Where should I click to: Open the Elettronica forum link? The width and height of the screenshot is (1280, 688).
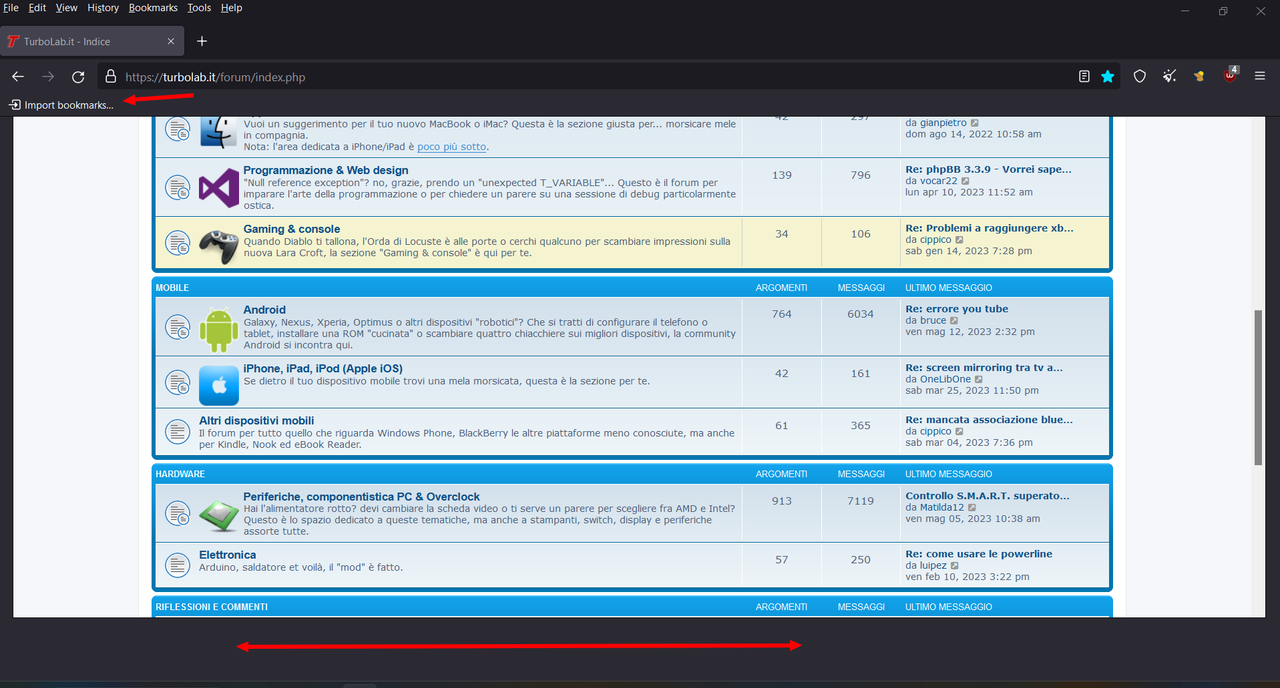tap(228, 555)
